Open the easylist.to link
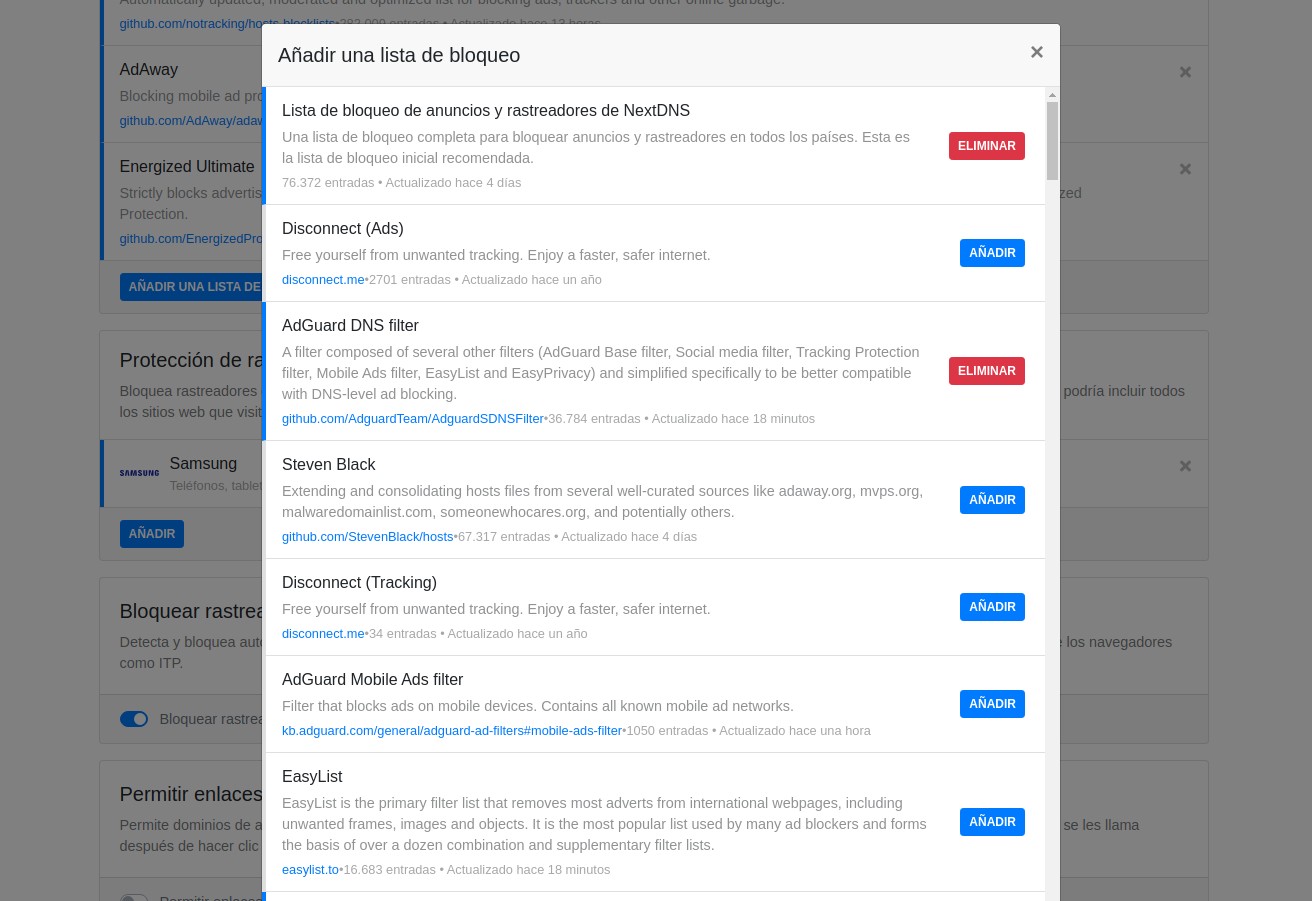This screenshot has height=901, width=1312. pyautogui.click(x=310, y=870)
